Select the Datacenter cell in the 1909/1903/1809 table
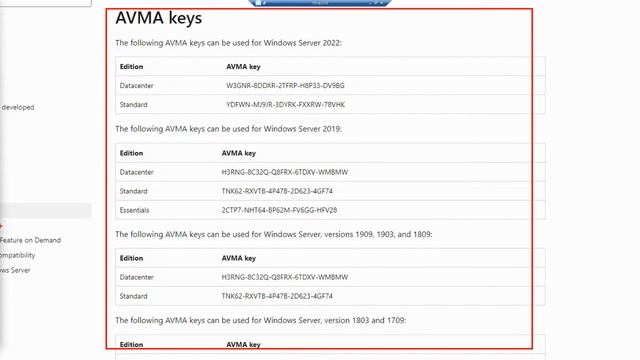640x360 pixels. click(x=137, y=277)
